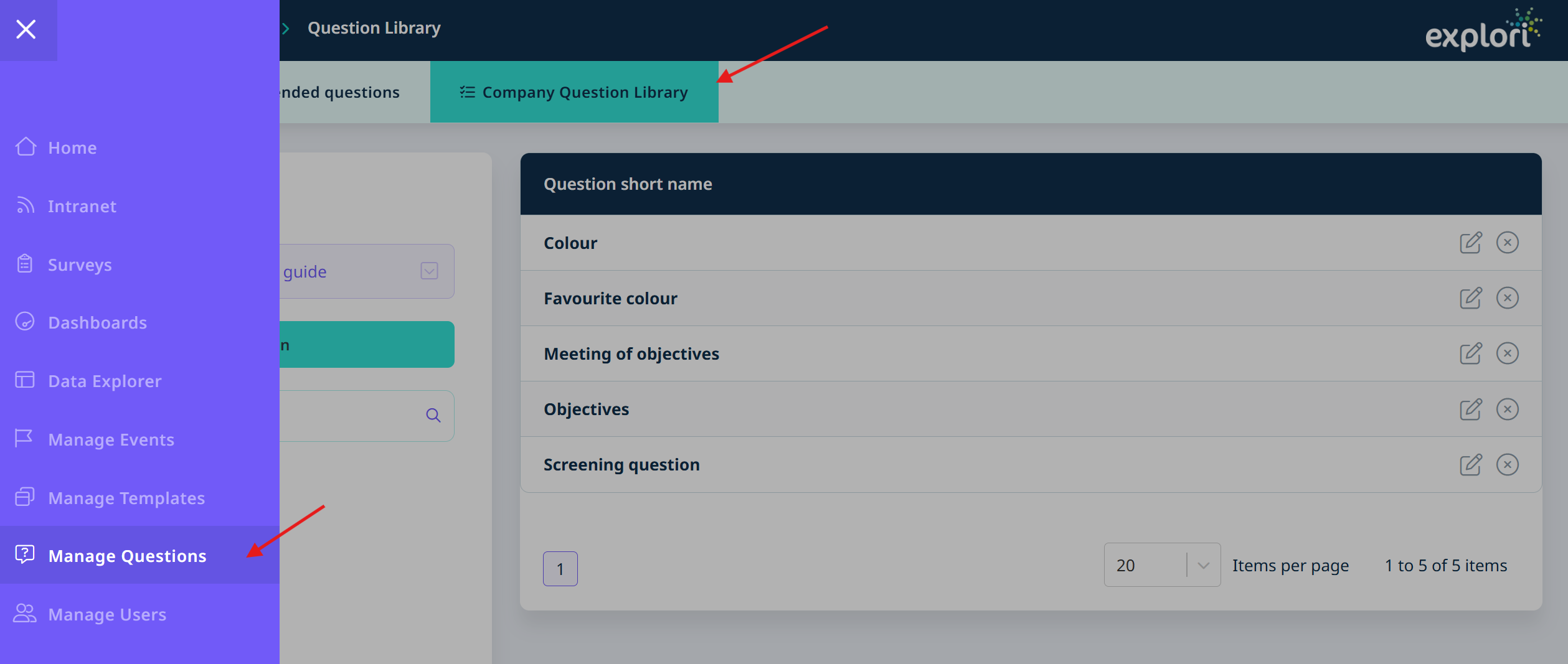Screen dimensions: 1568x664
Task: Delete the Favourite colour question
Action: click(x=1507, y=298)
